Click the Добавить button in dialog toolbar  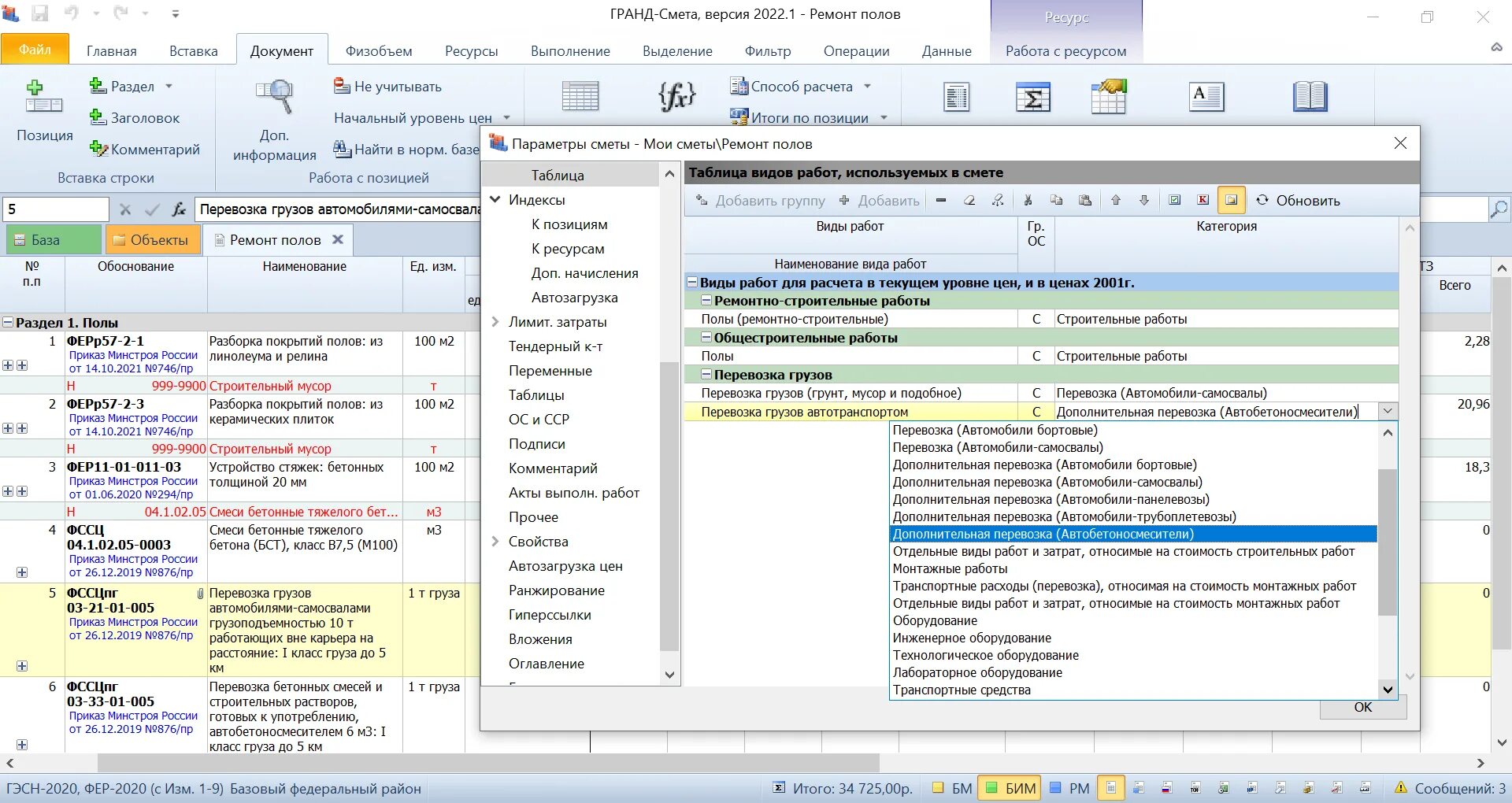[x=879, y=201]
